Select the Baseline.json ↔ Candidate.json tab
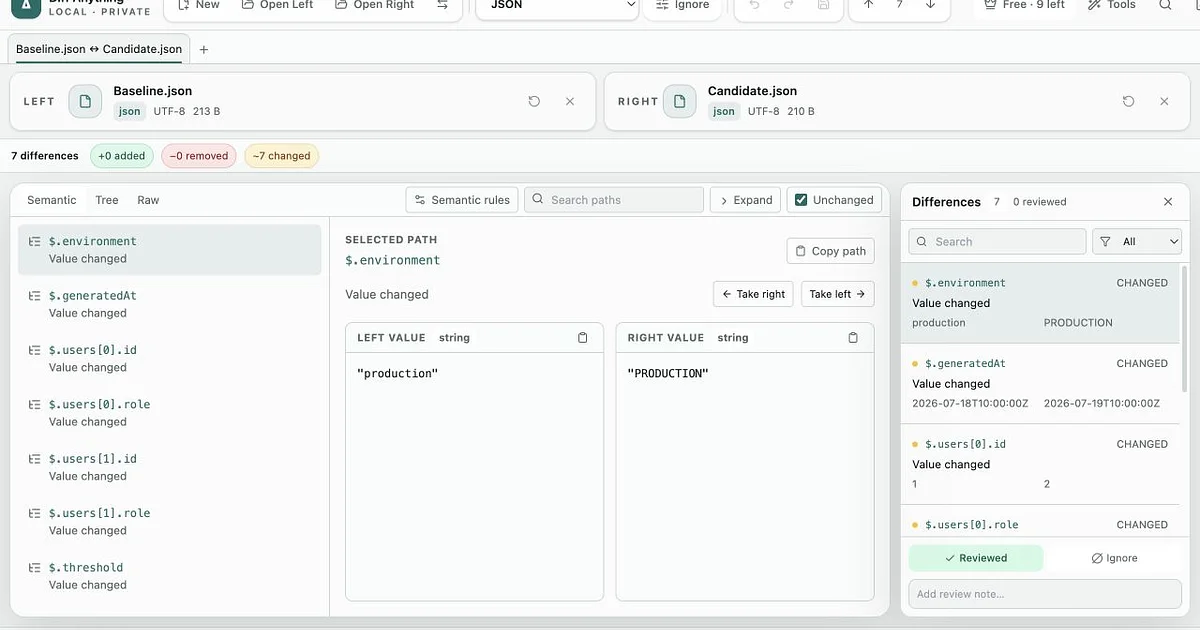Screen dimensions: 1200x630 99,49
